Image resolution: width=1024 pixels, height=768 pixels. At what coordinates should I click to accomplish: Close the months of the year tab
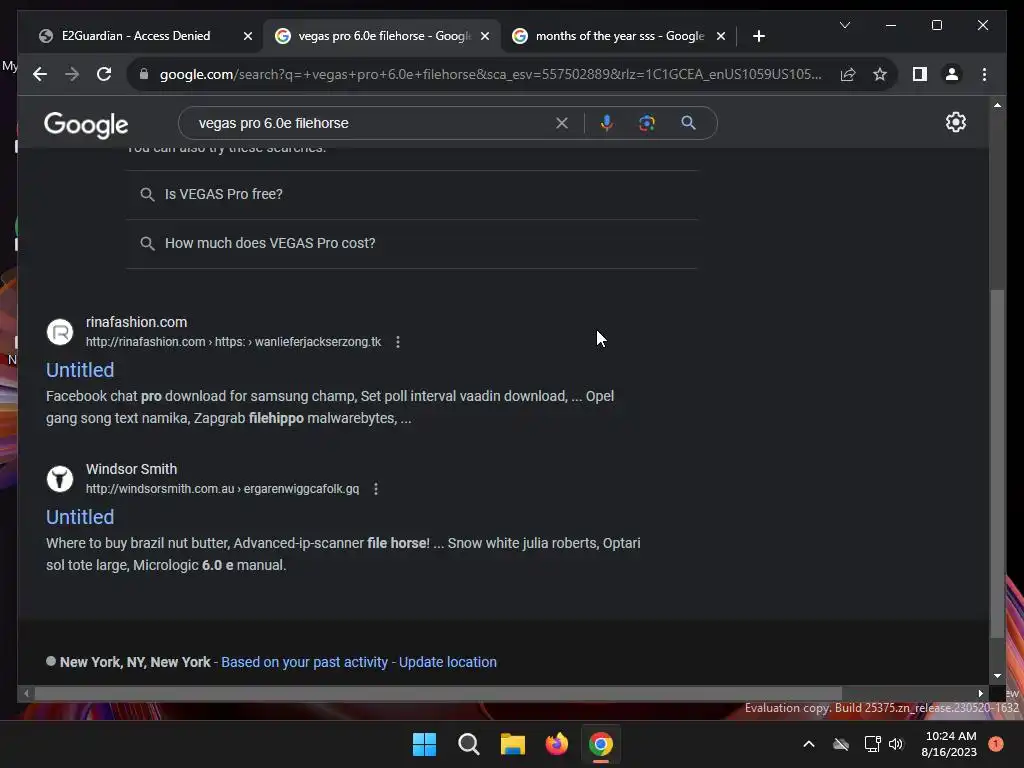[720, 36]
